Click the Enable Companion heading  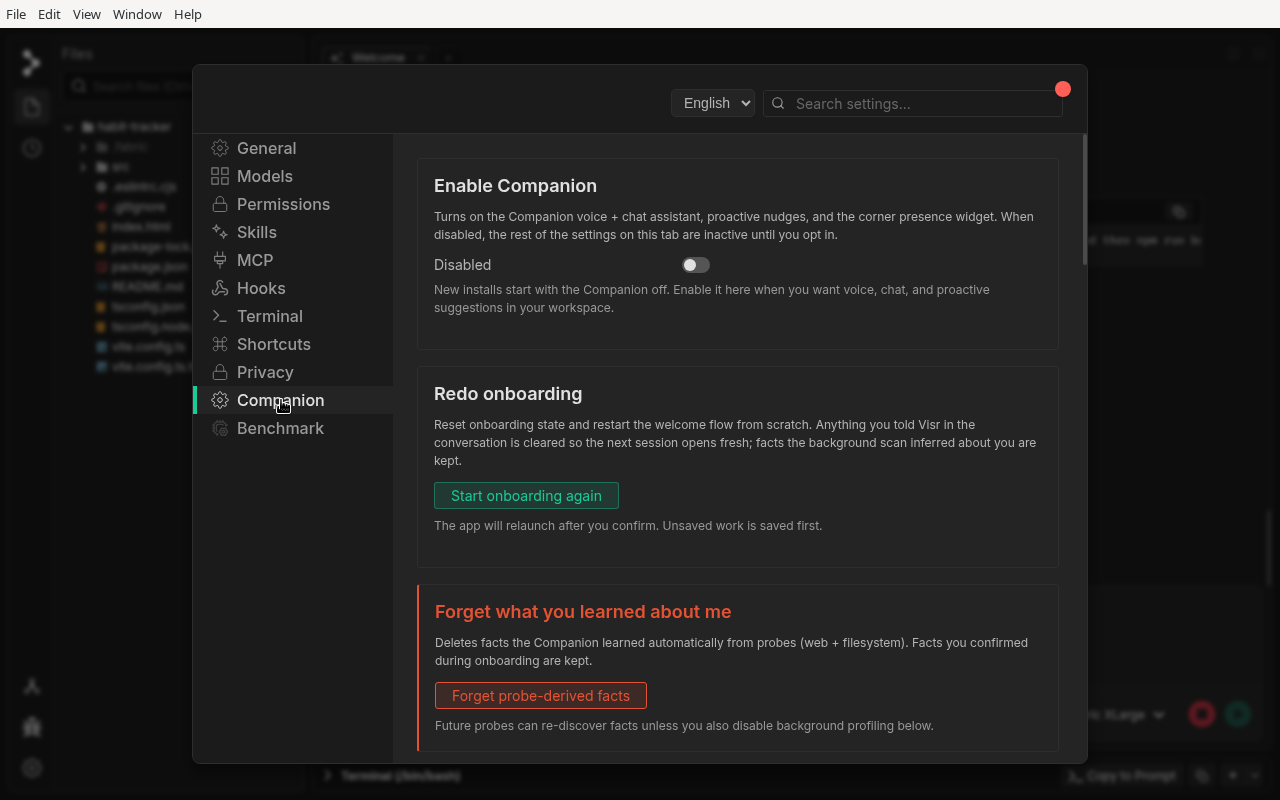point(515,186)
